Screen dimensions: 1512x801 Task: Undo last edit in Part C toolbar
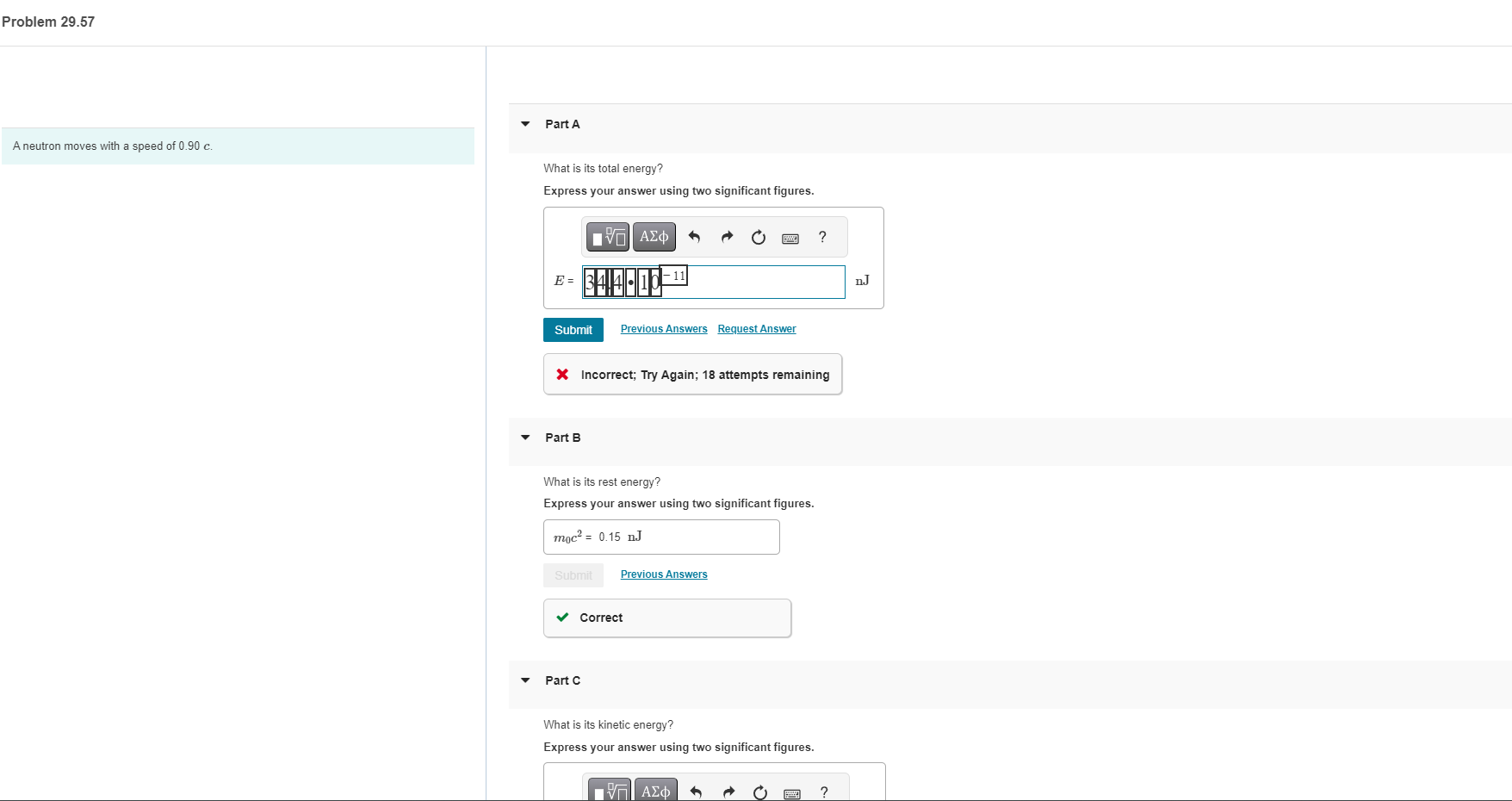click(697, 792)
